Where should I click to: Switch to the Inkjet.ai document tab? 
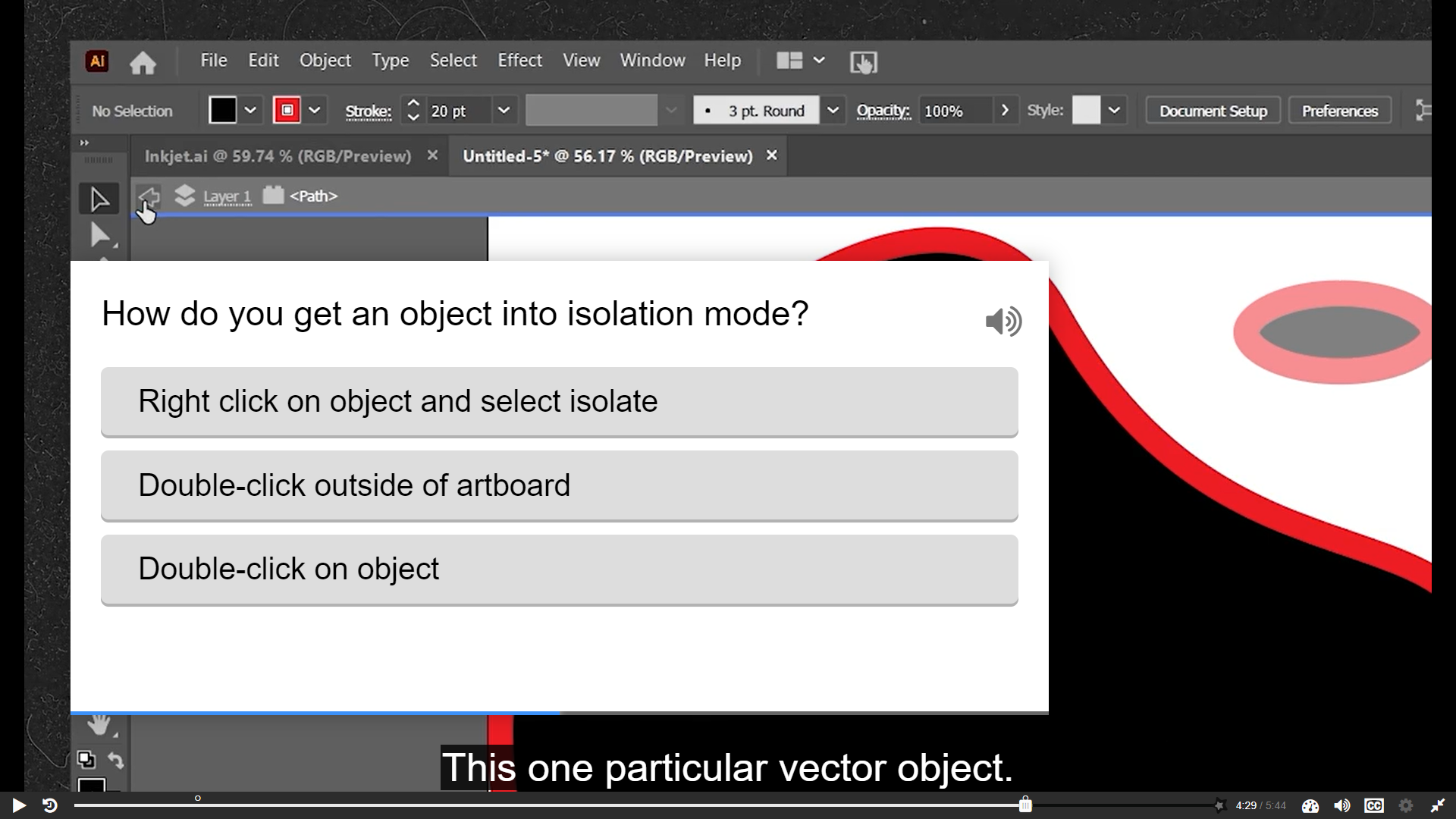[278, 156]
